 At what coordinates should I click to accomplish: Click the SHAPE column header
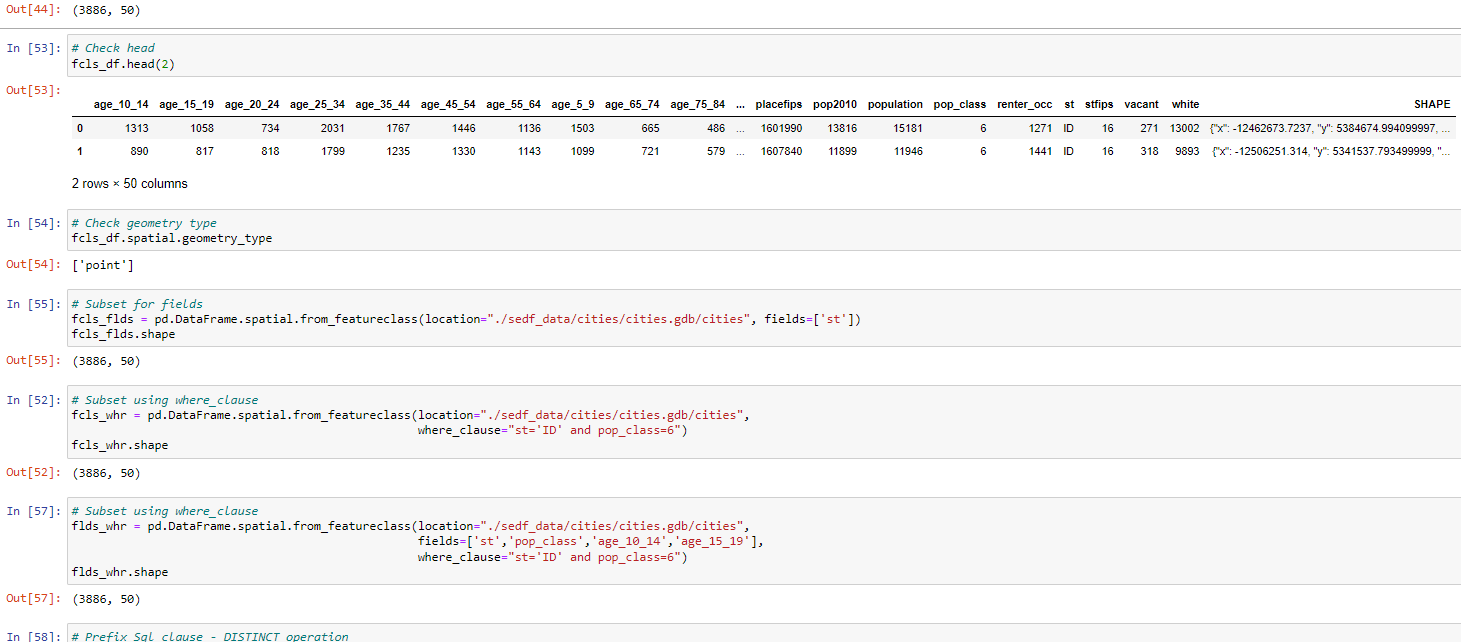1431,104
